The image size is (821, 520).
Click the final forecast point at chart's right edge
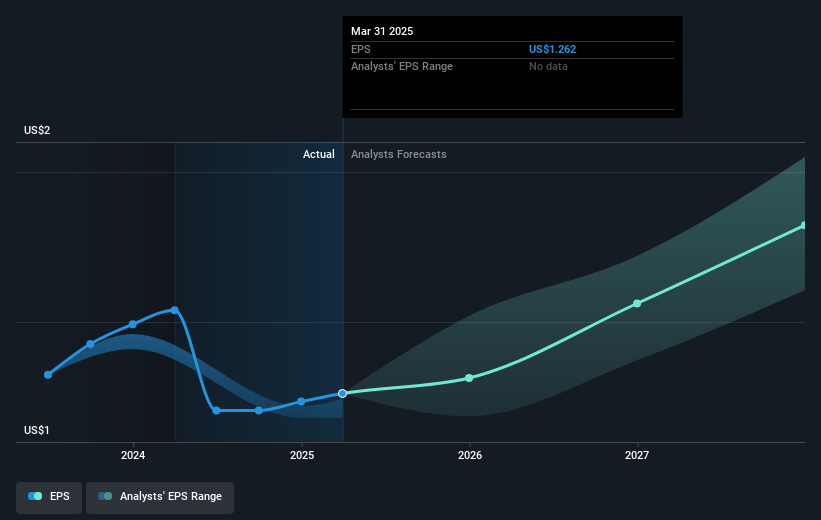tap(804, 226)
